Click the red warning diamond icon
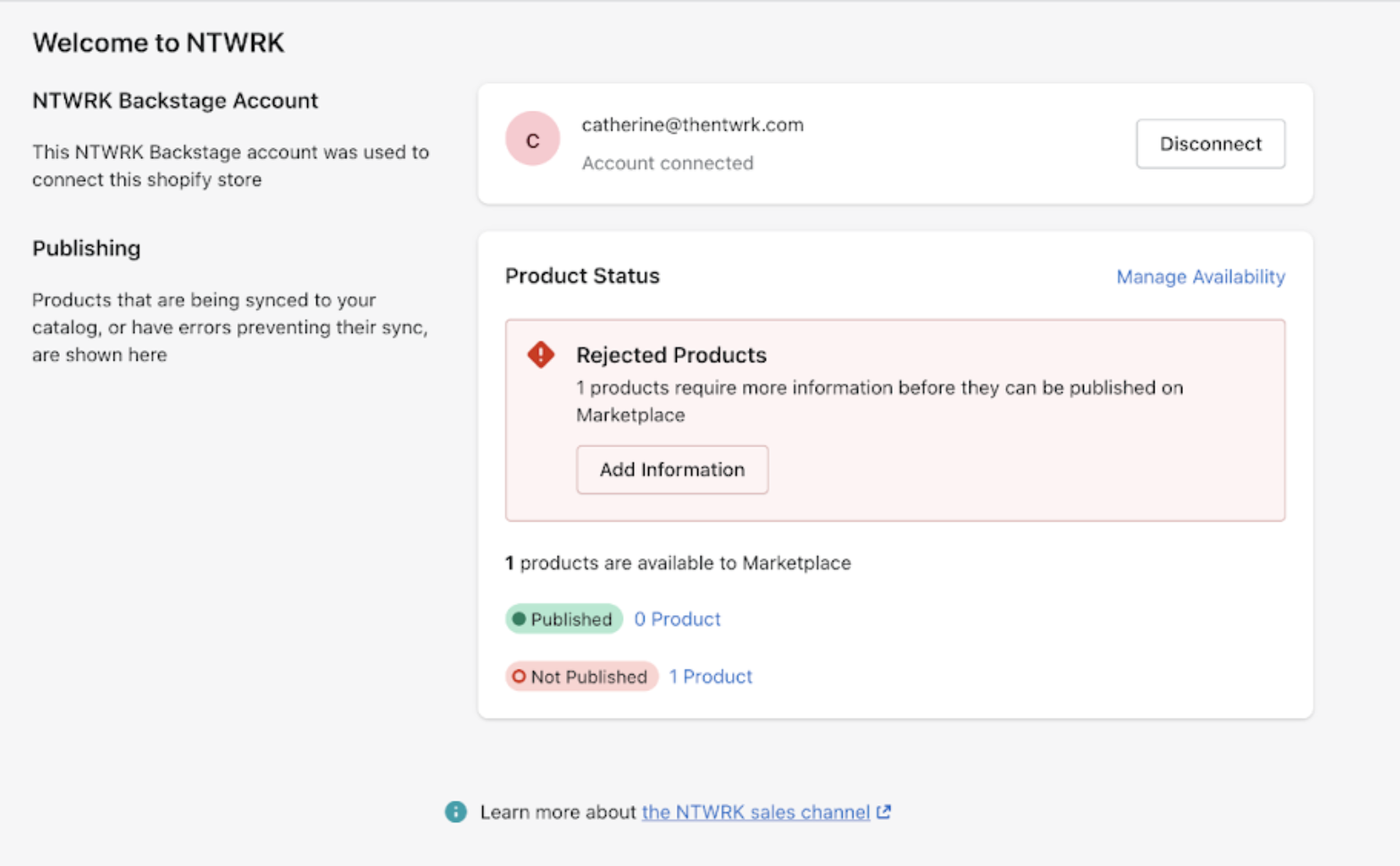The image size is (1400, 866). coord(541,354)
